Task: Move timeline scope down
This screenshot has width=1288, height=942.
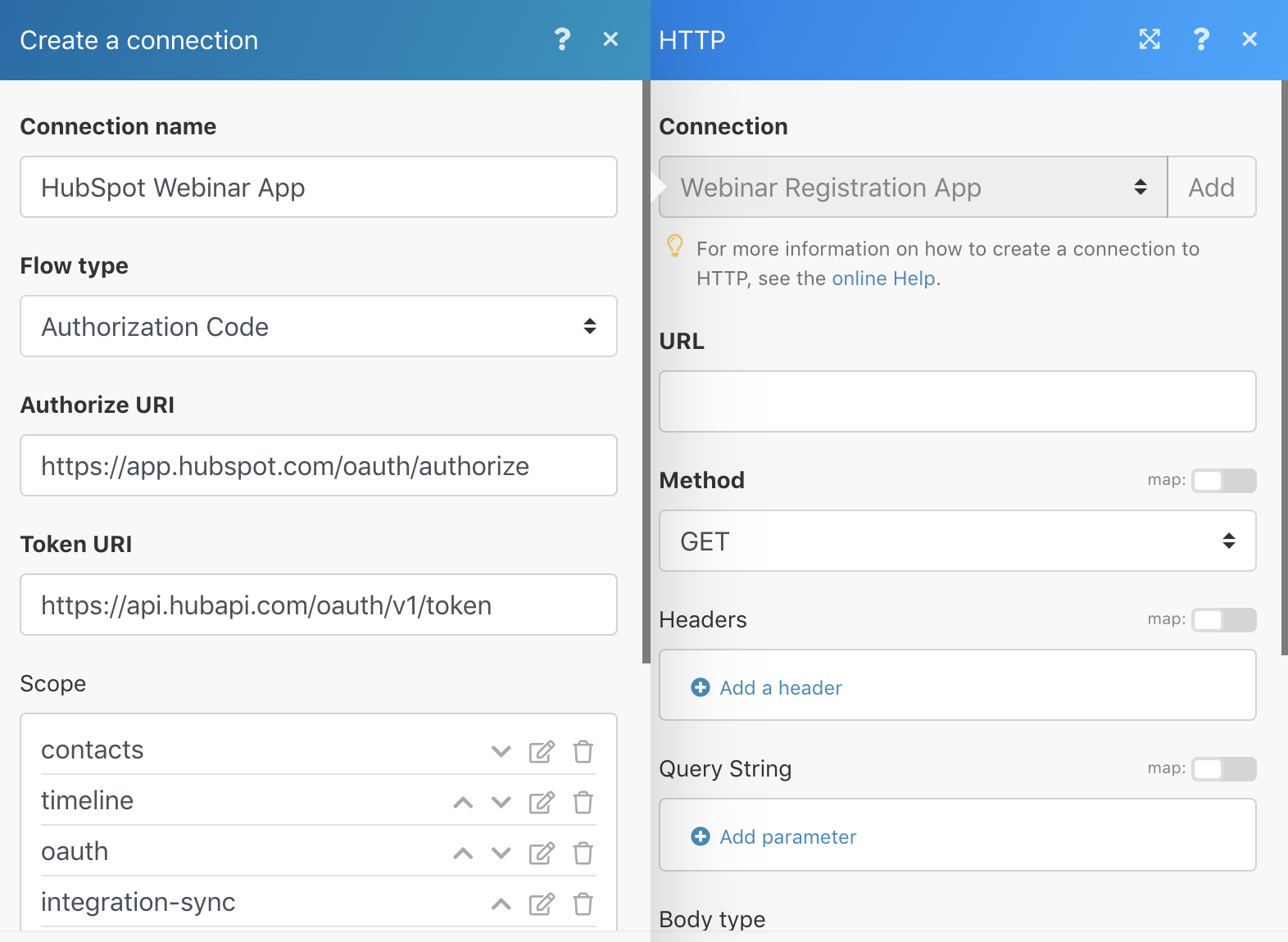Action: (501, 802)
